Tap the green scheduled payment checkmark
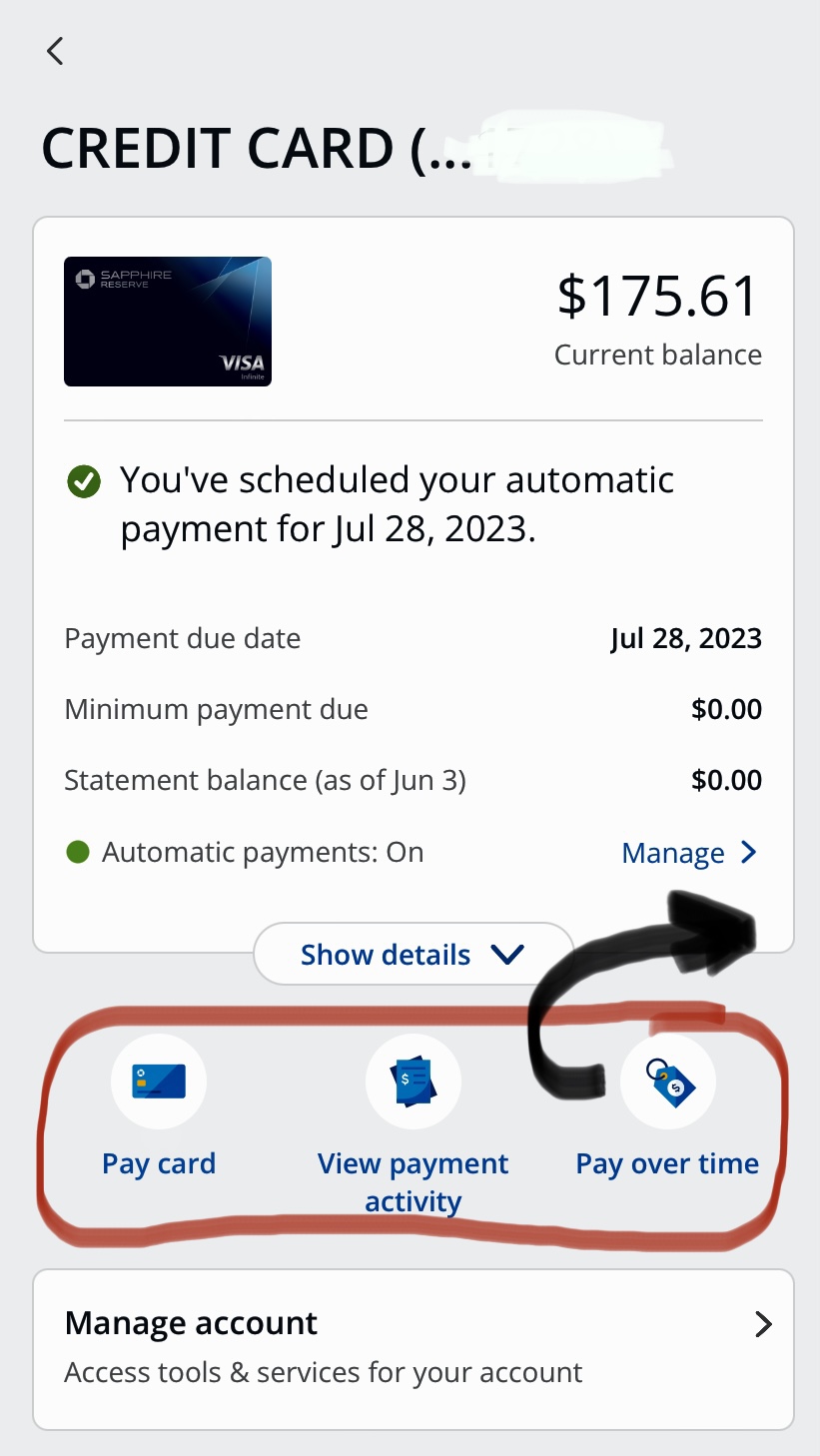Image resolution: width=820 pixels, height=1456 pixels. click(x=84, y=483)
